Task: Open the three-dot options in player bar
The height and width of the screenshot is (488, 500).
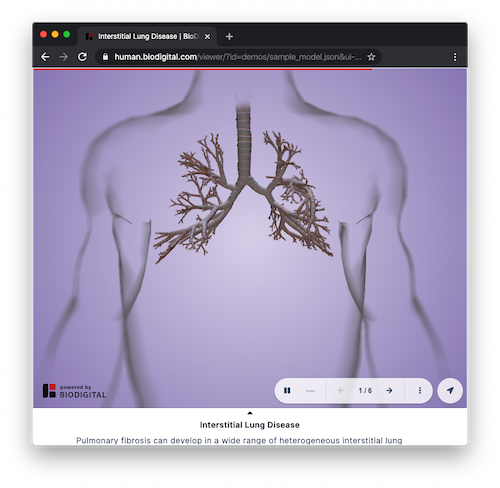Action: (420, 390)
